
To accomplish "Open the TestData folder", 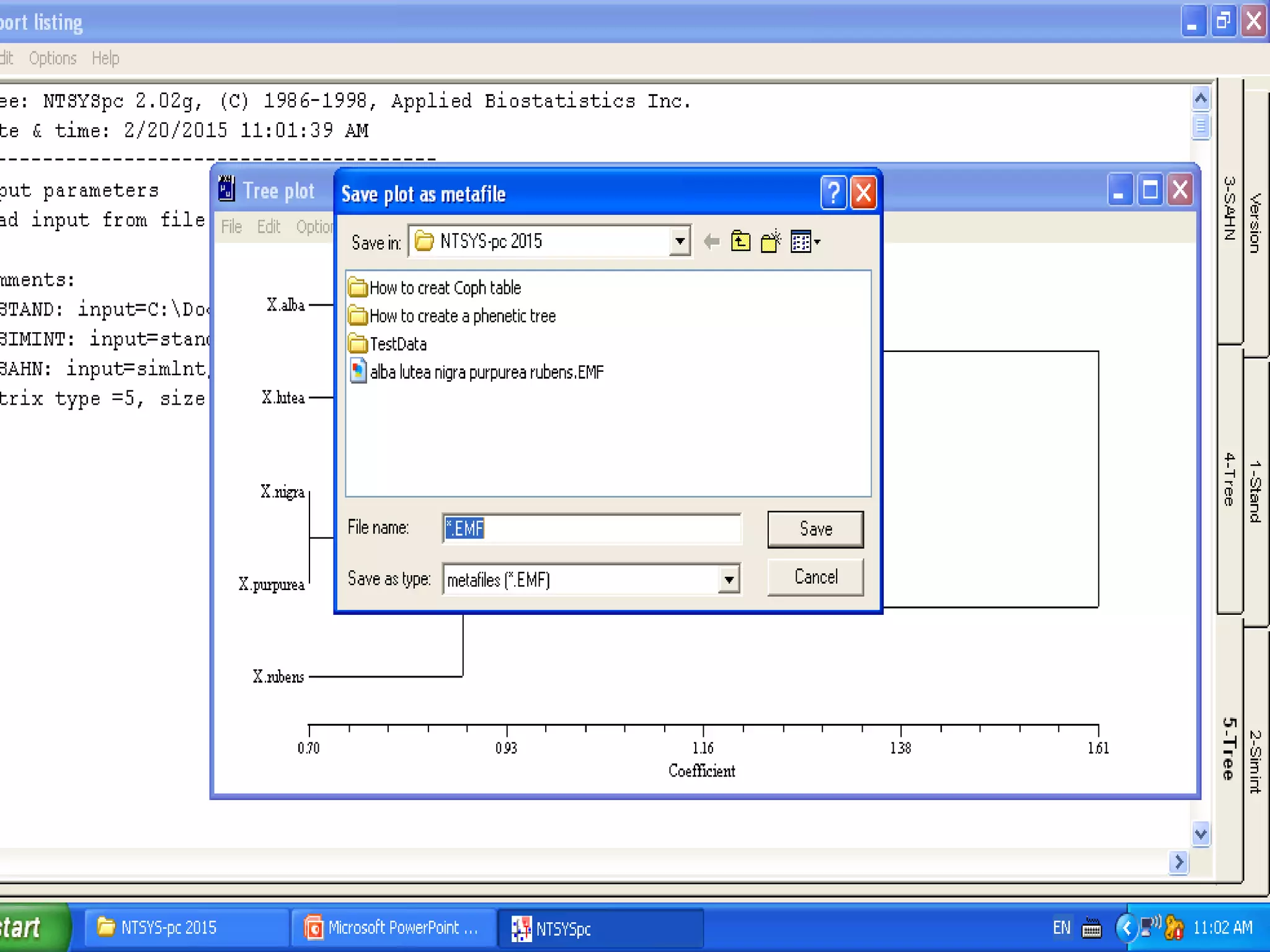I will [397, 344].
